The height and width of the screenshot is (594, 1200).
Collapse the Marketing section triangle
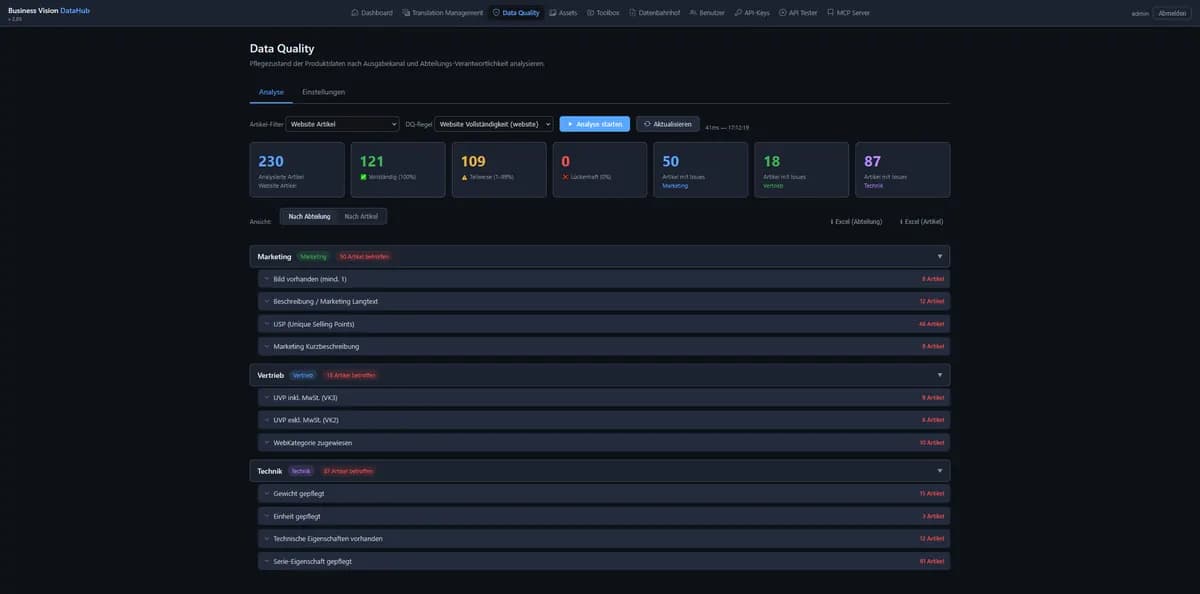(x=940, y=256)
